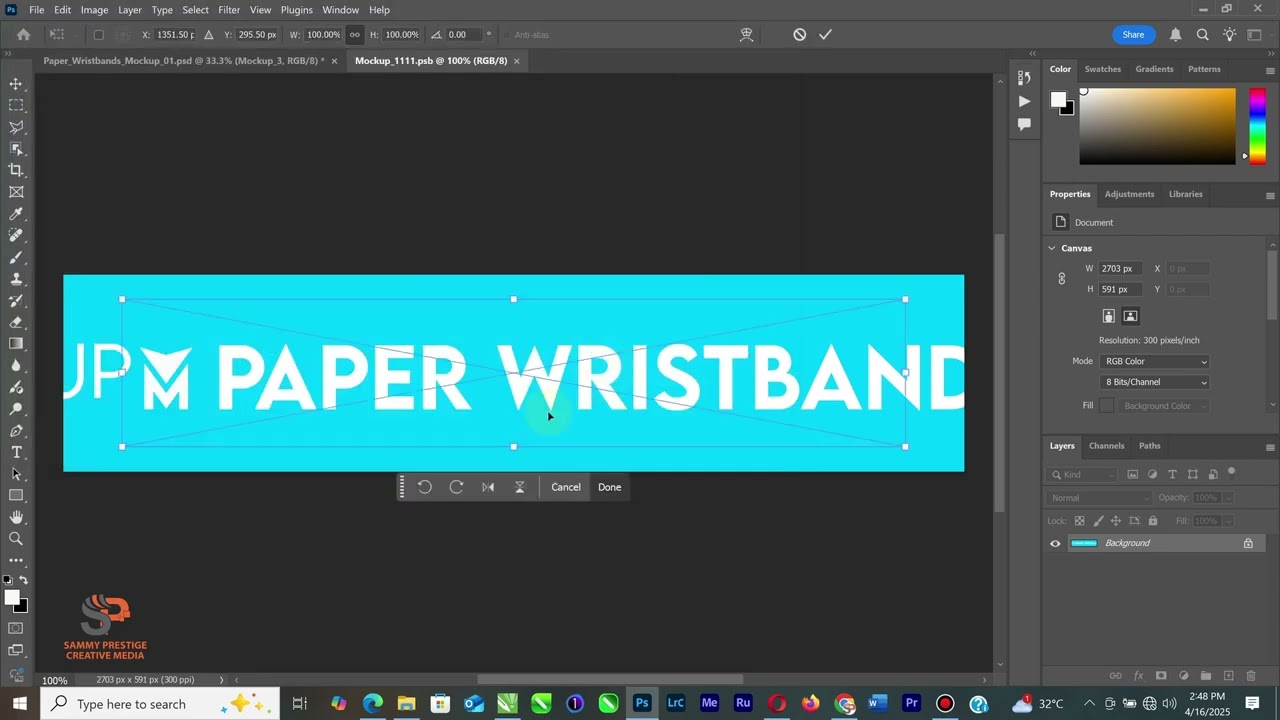This screenshot has width=1280, height=720.
Task: Rotate 90 degrees clockwise in floating bar
Action: click(456, 487)
